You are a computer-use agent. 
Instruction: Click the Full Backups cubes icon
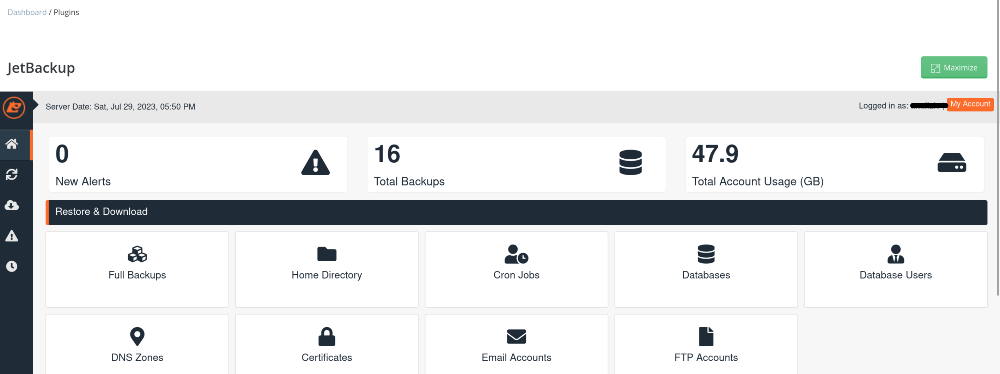[x=137, y=254]
